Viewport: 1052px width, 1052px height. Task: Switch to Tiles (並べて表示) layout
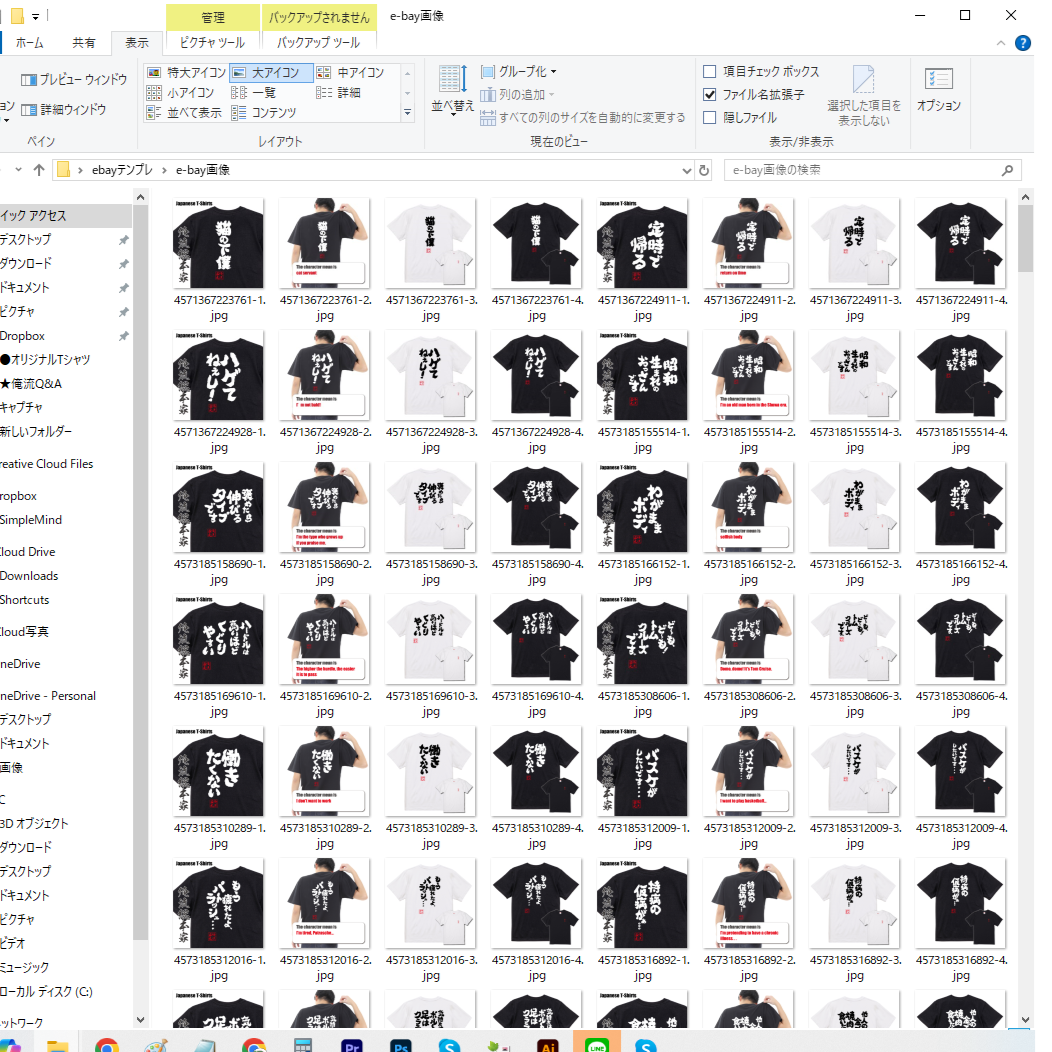pyautogui.click(x=185, y=113)
